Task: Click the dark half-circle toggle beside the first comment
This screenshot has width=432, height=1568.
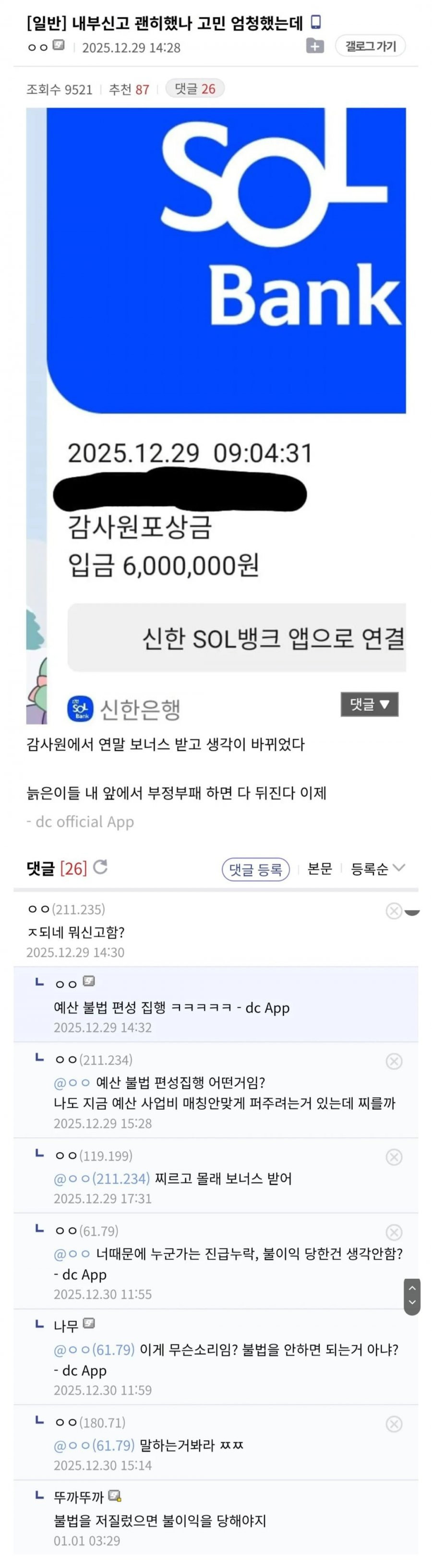Action: pos(412,912)
